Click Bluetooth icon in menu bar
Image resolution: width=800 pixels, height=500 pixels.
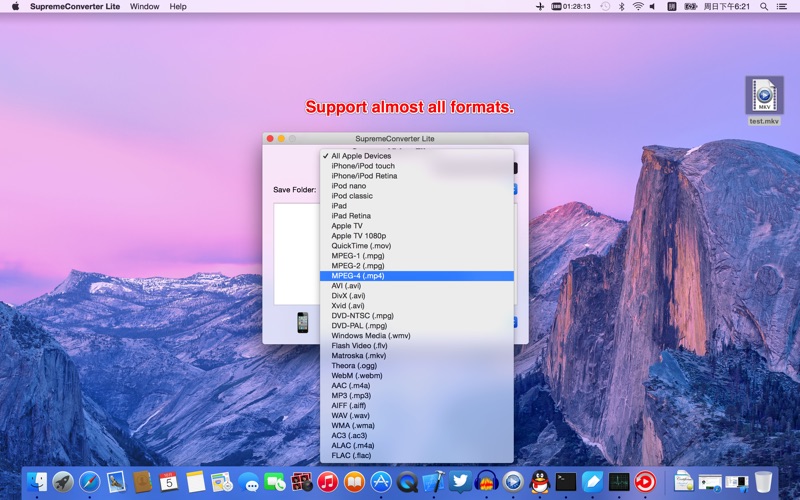[x=621, y=7]
